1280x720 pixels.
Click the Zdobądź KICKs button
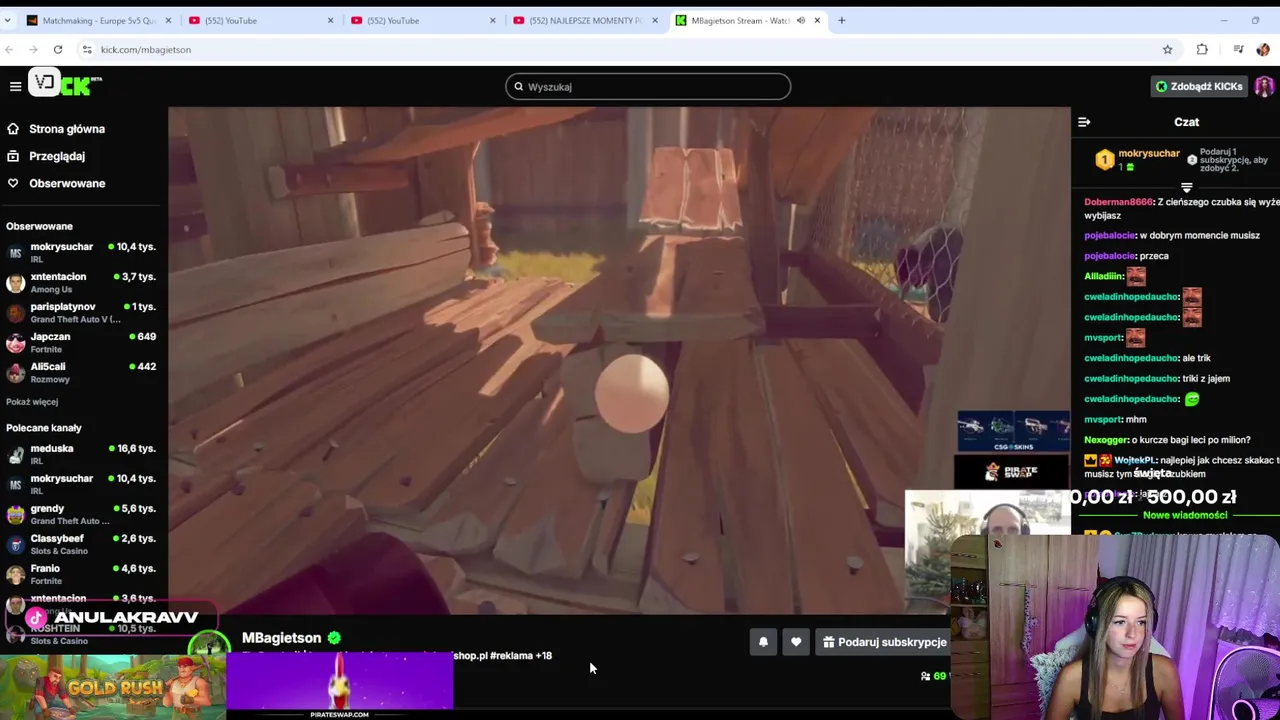pyautogui.click(x=1198, y=86)
